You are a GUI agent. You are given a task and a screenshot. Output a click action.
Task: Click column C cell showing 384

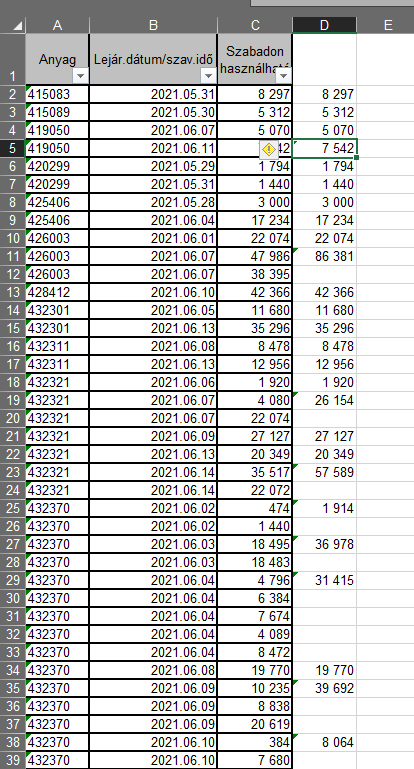point(255,742)
